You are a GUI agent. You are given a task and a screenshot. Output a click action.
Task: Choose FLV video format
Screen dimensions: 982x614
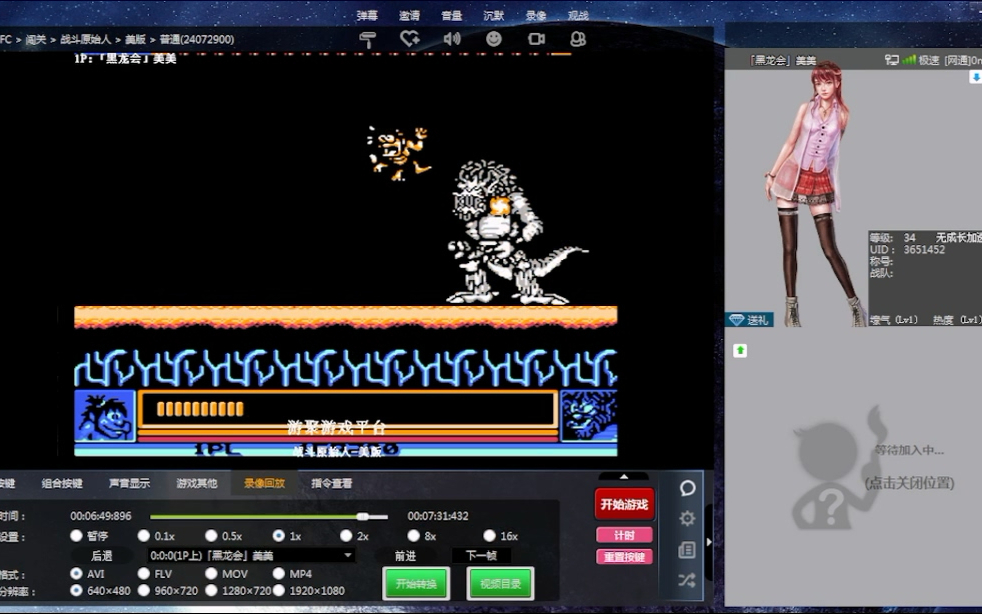coord(144,573)
